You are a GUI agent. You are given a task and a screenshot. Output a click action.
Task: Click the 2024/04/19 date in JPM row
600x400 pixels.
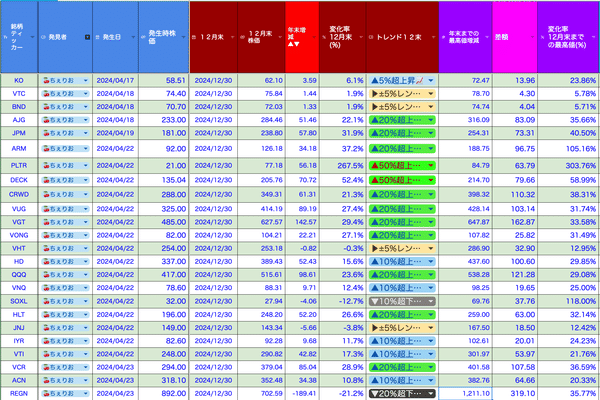coord(115,133)
